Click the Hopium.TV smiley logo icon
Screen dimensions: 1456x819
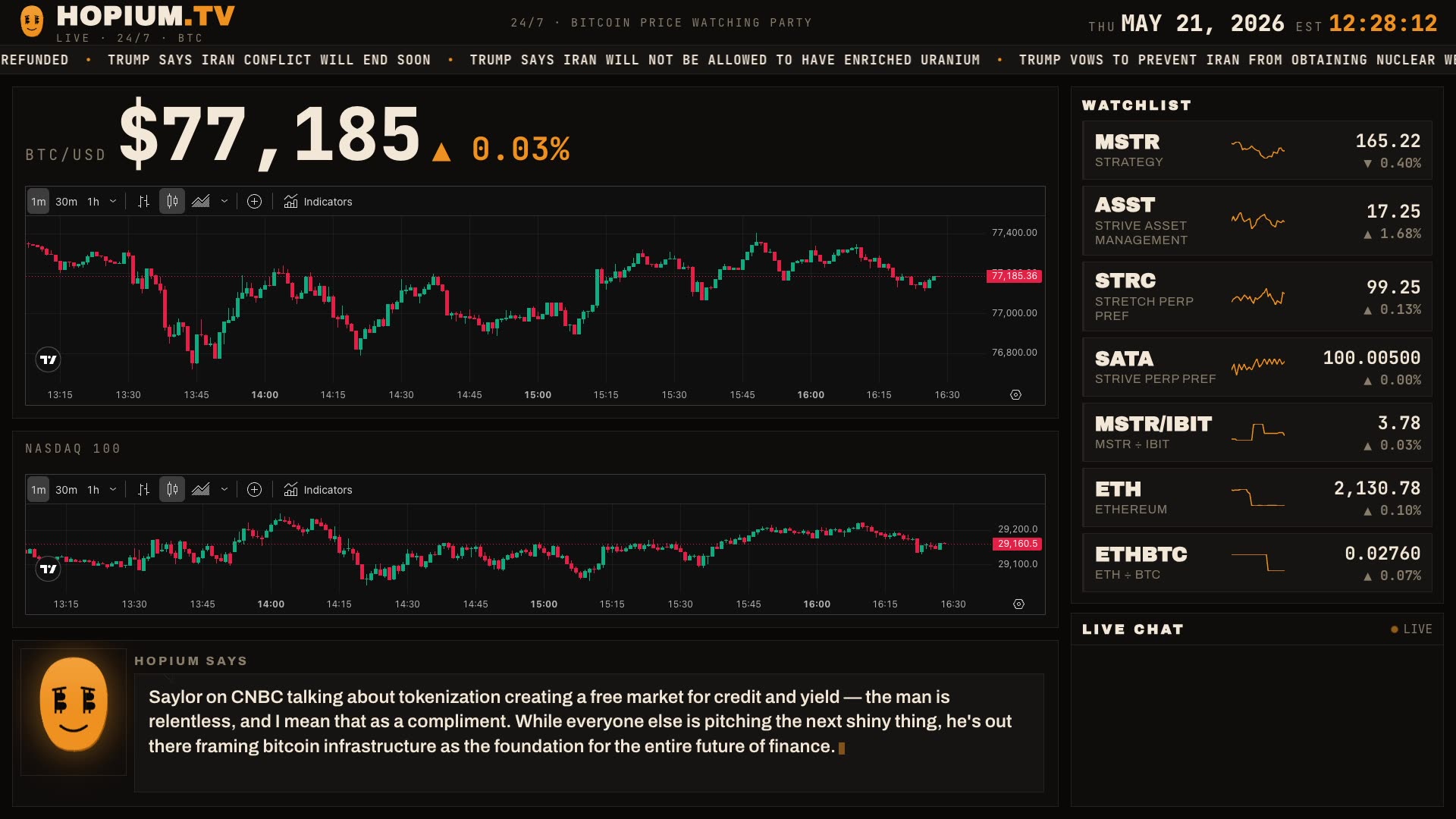[x=32, y=21]
